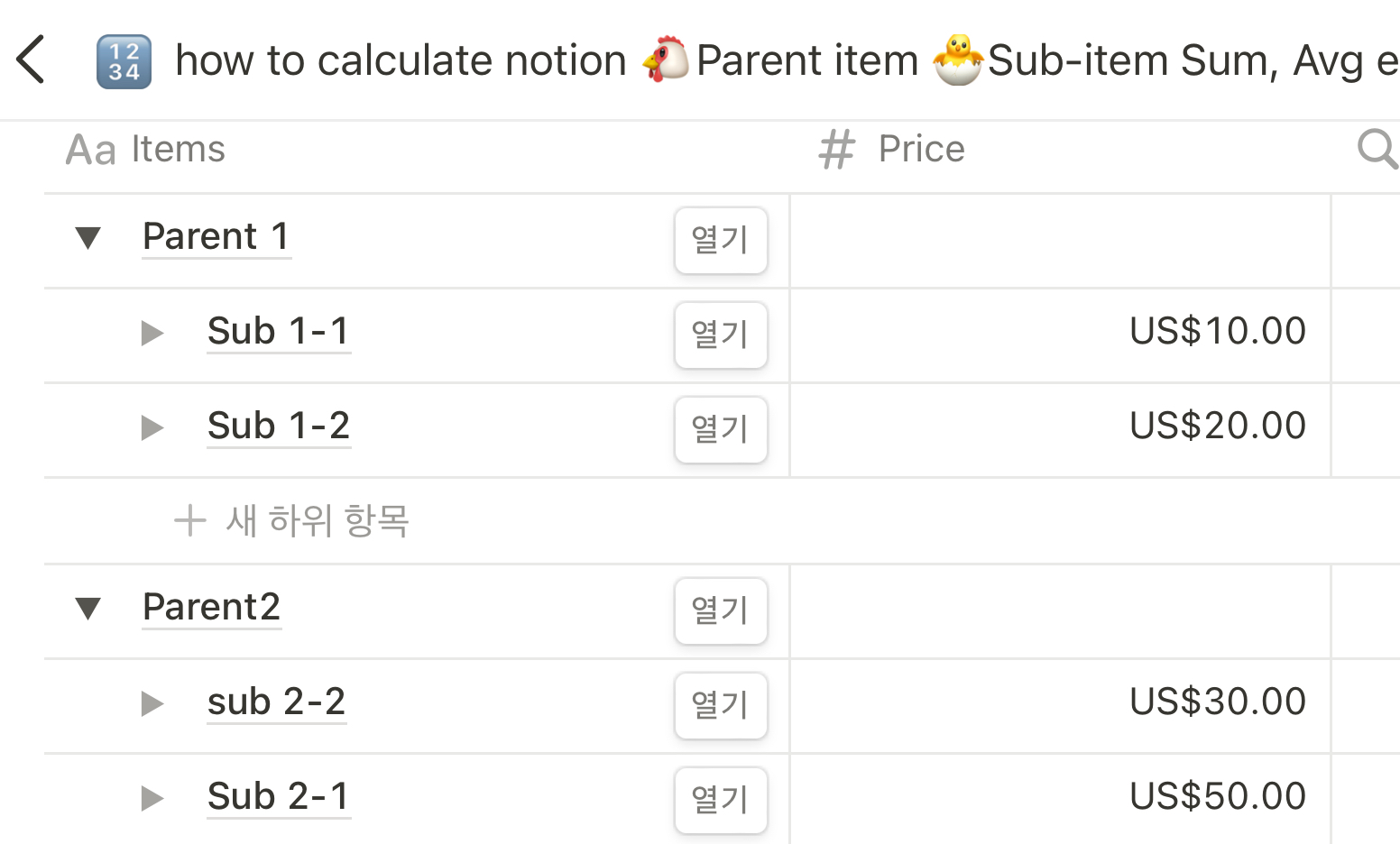Viewport: 1400px width, 844px height.
Task: Collapse the Parent 1 toggle
Action: click(87, 238)
